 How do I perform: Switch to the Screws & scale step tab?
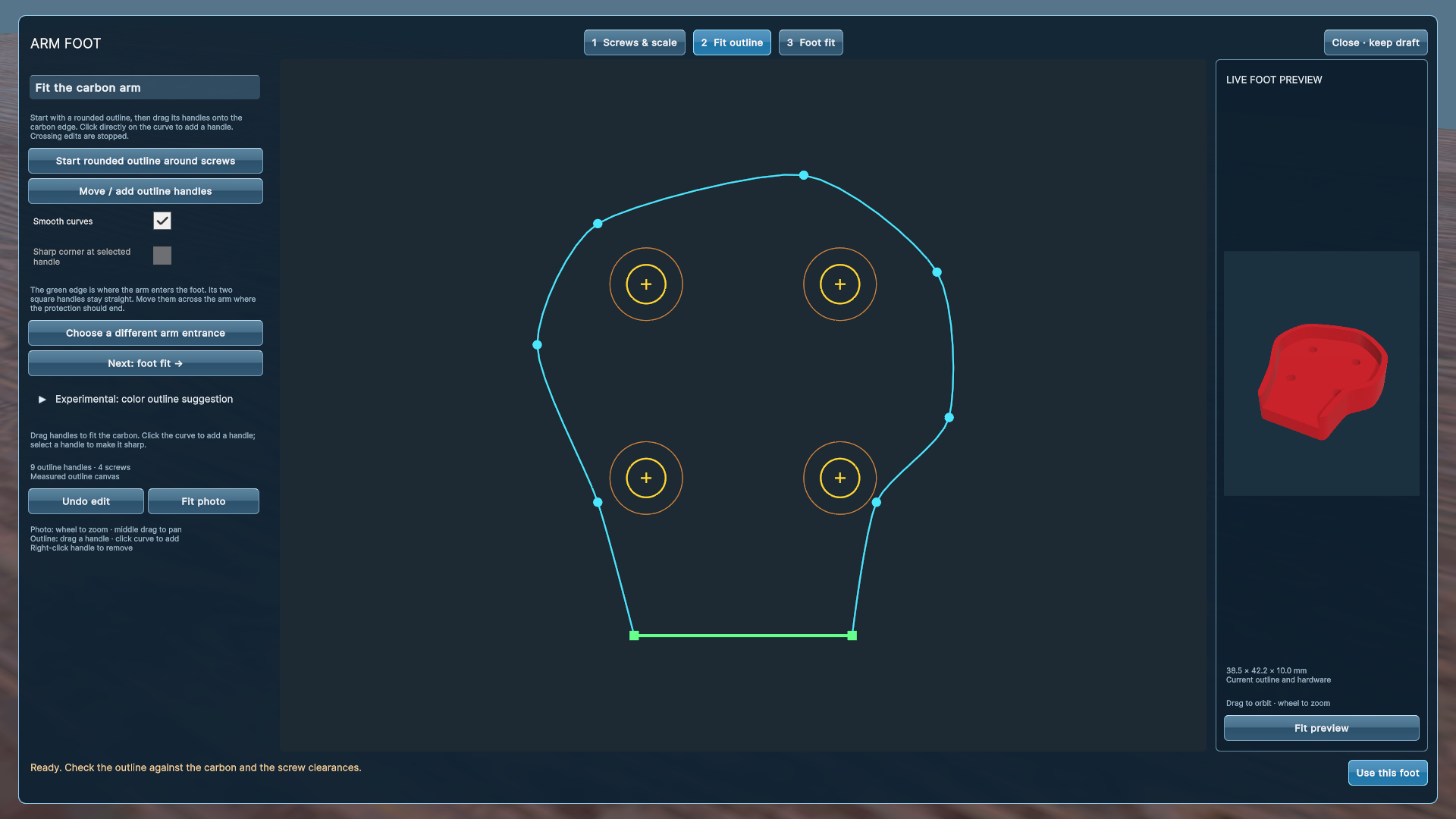click(x=634, y=42)
